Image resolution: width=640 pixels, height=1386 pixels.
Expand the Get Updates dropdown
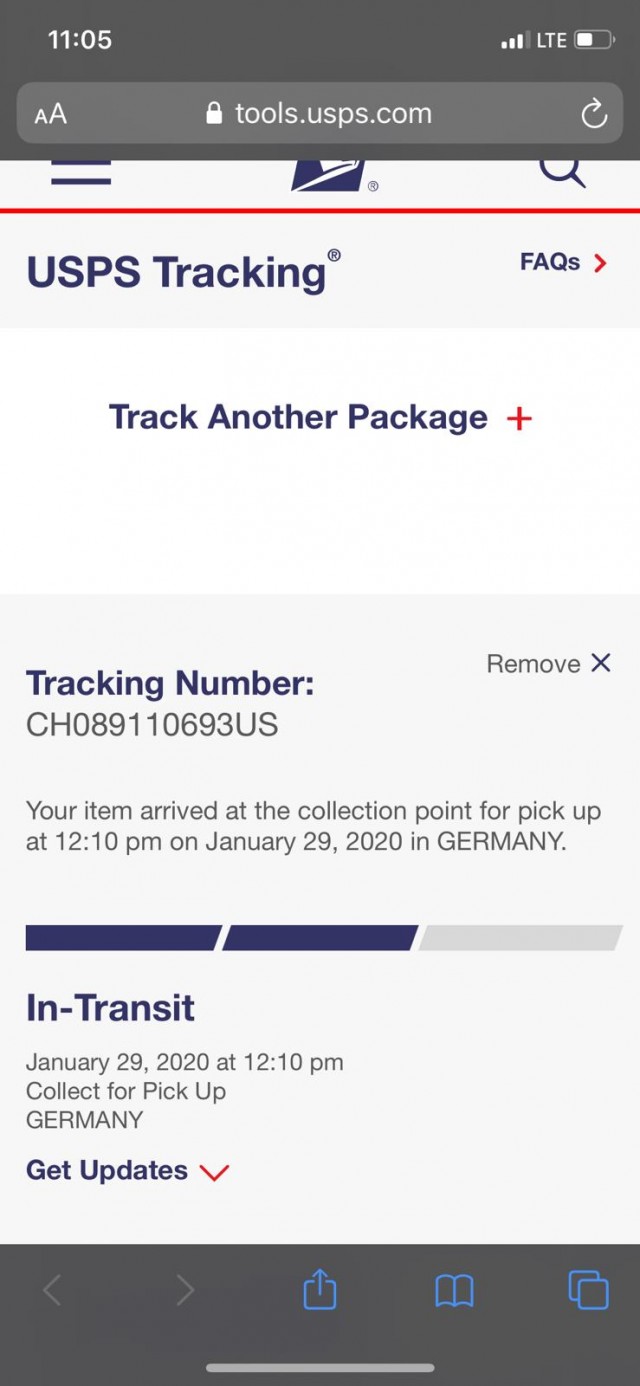point(107,1170)
